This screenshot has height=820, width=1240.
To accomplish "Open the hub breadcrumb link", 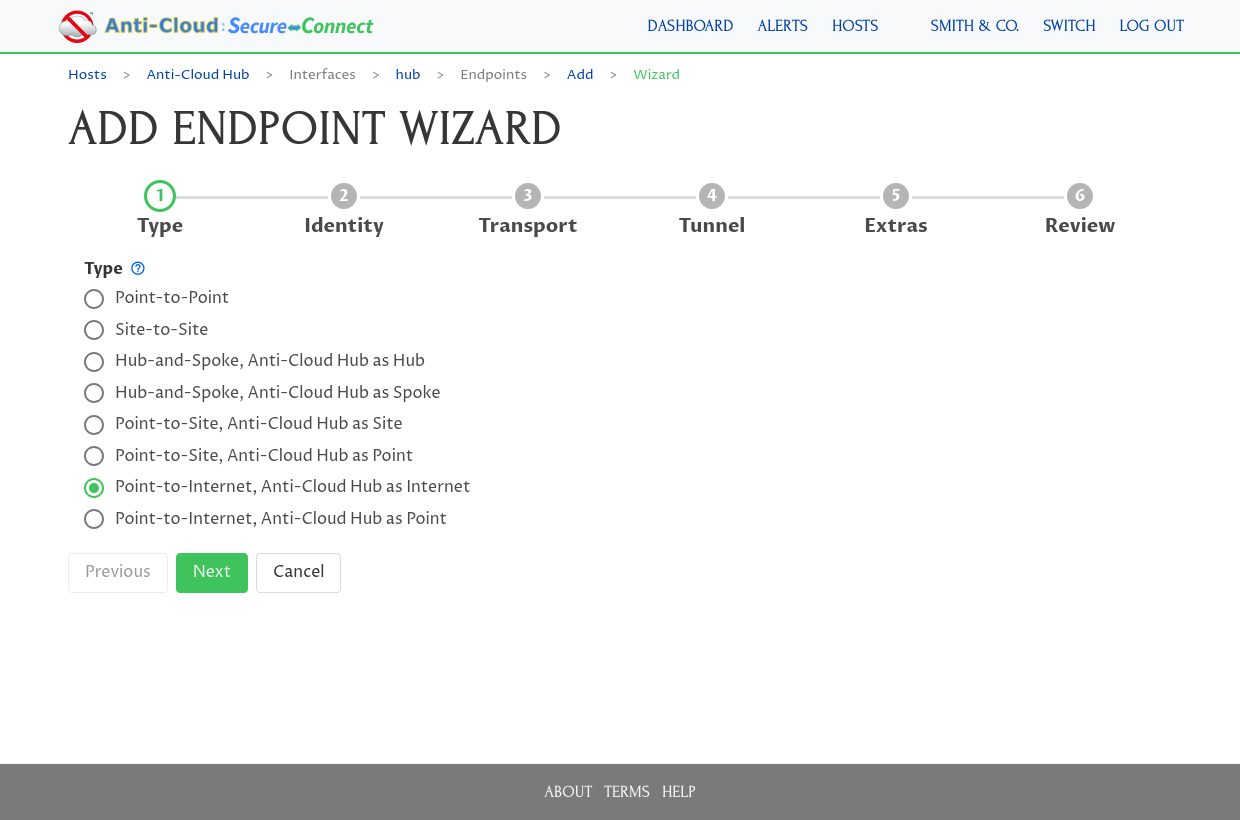I will click(408, 75).
